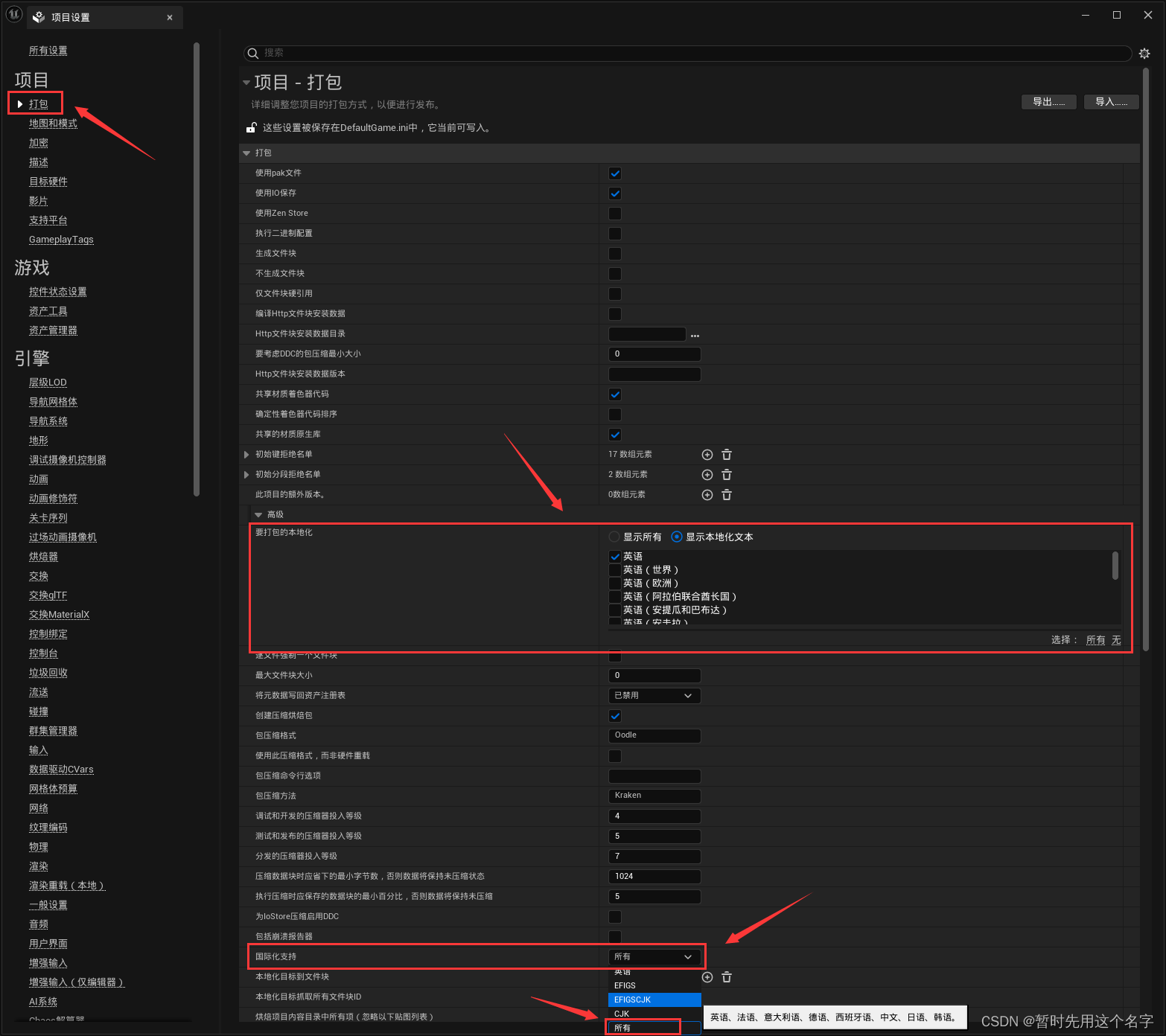Click the main settings panel scrollbar
1166x1036 pixels.
point(1145,360)
